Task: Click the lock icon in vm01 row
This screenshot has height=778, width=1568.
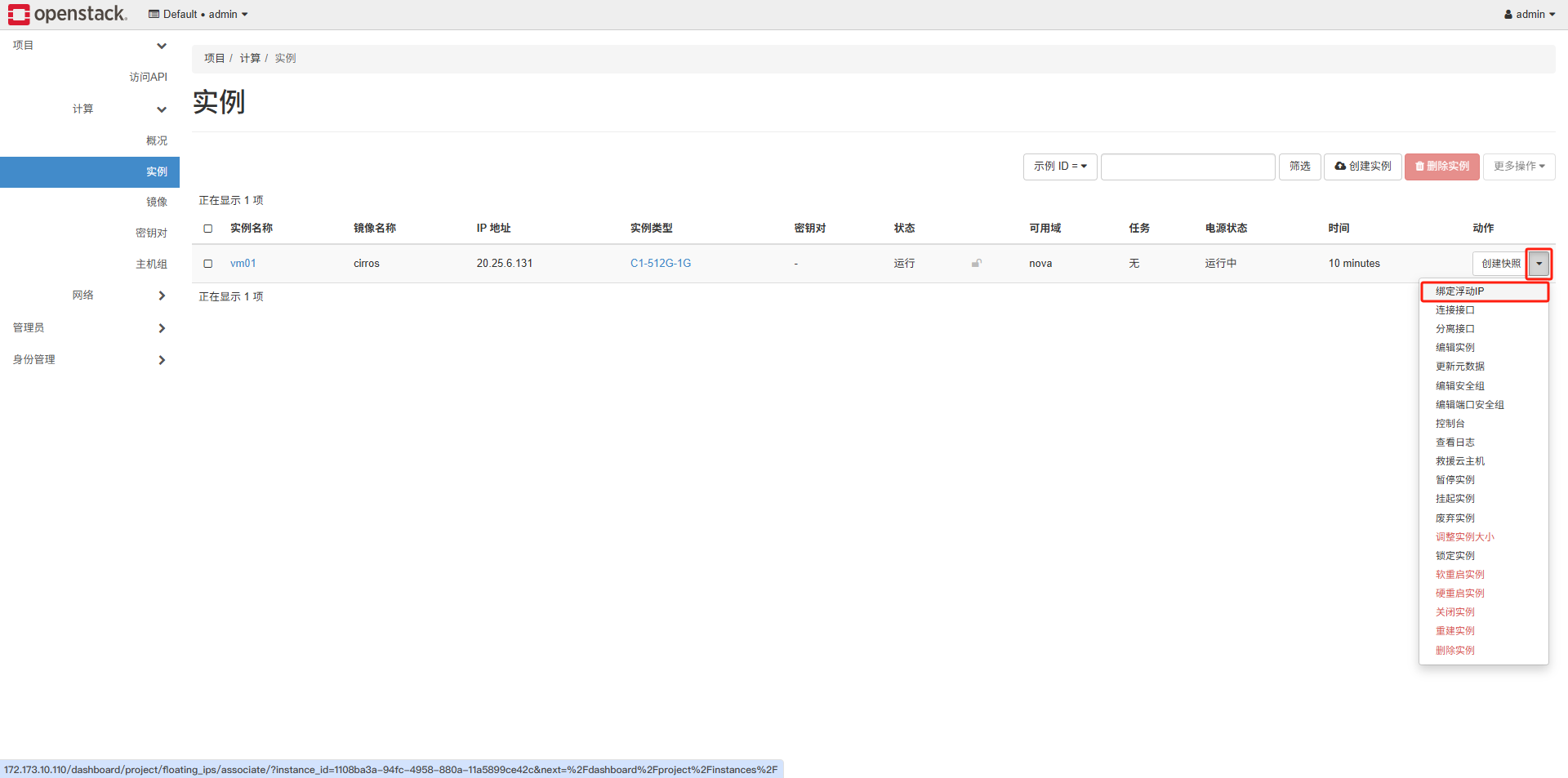Action: pos(976,263)
